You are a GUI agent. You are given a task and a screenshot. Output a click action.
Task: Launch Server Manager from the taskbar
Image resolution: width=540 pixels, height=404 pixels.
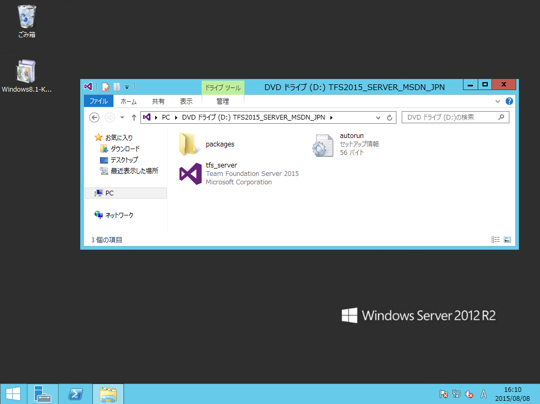43,394
